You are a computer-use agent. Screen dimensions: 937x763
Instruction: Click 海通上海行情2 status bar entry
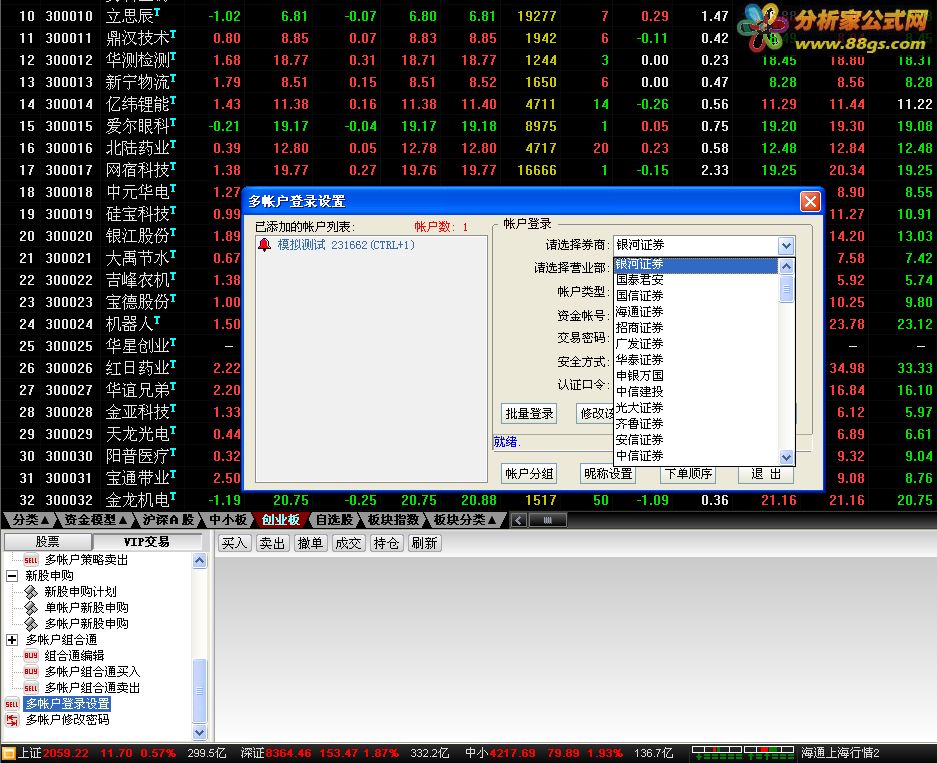[840, 753]
